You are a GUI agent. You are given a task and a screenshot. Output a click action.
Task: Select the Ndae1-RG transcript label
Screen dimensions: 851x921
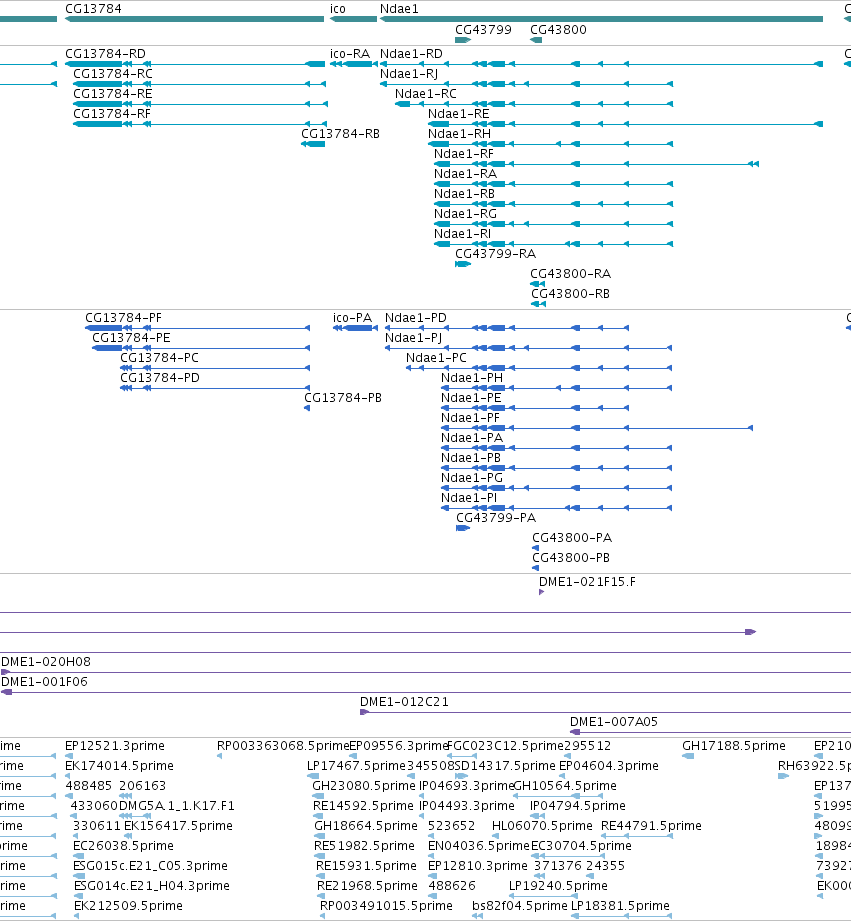point(466,214)
